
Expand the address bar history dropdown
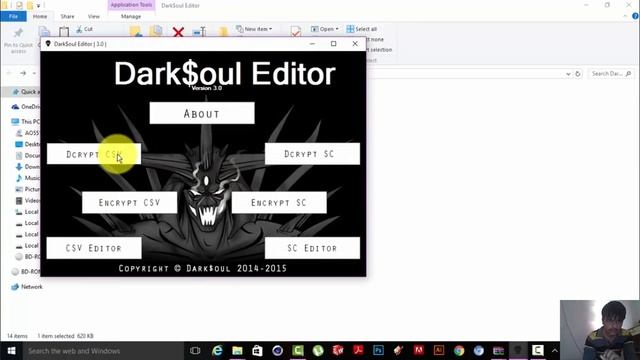tap(568, 74)
